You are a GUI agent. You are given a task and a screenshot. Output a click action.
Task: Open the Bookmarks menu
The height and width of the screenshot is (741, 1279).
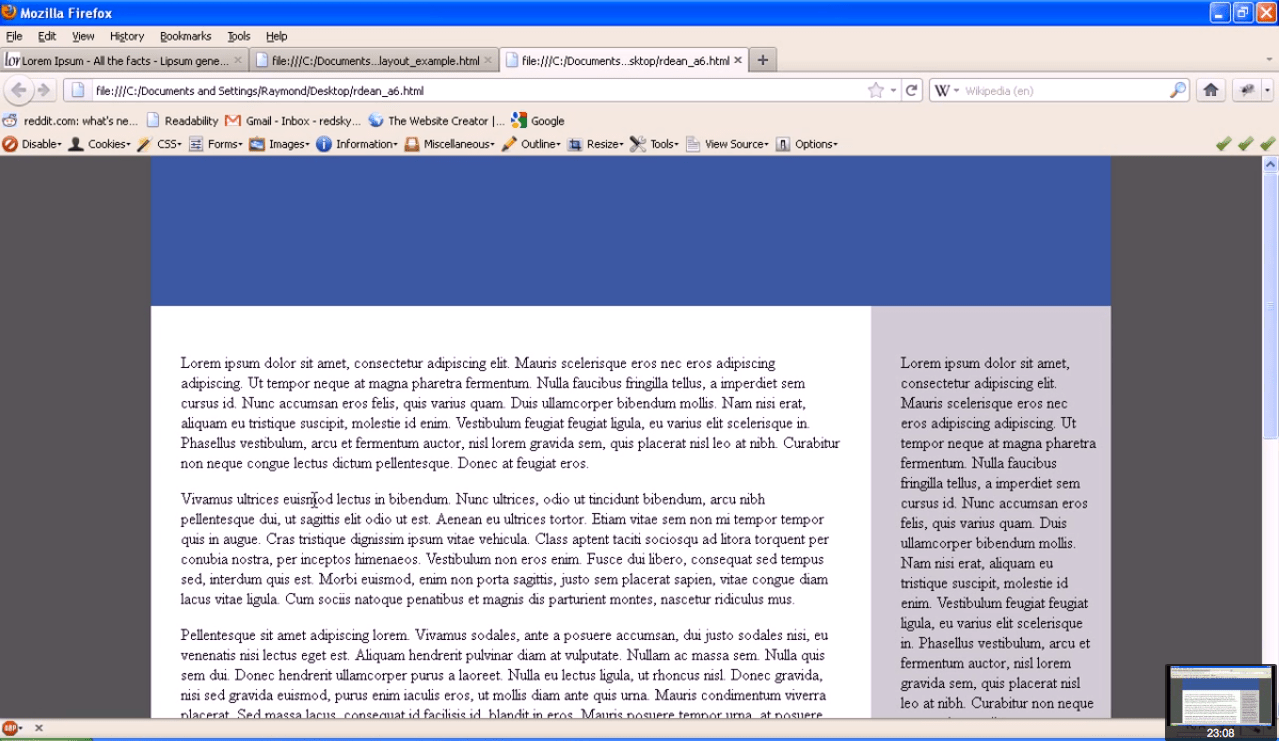[x=186, y=36]
